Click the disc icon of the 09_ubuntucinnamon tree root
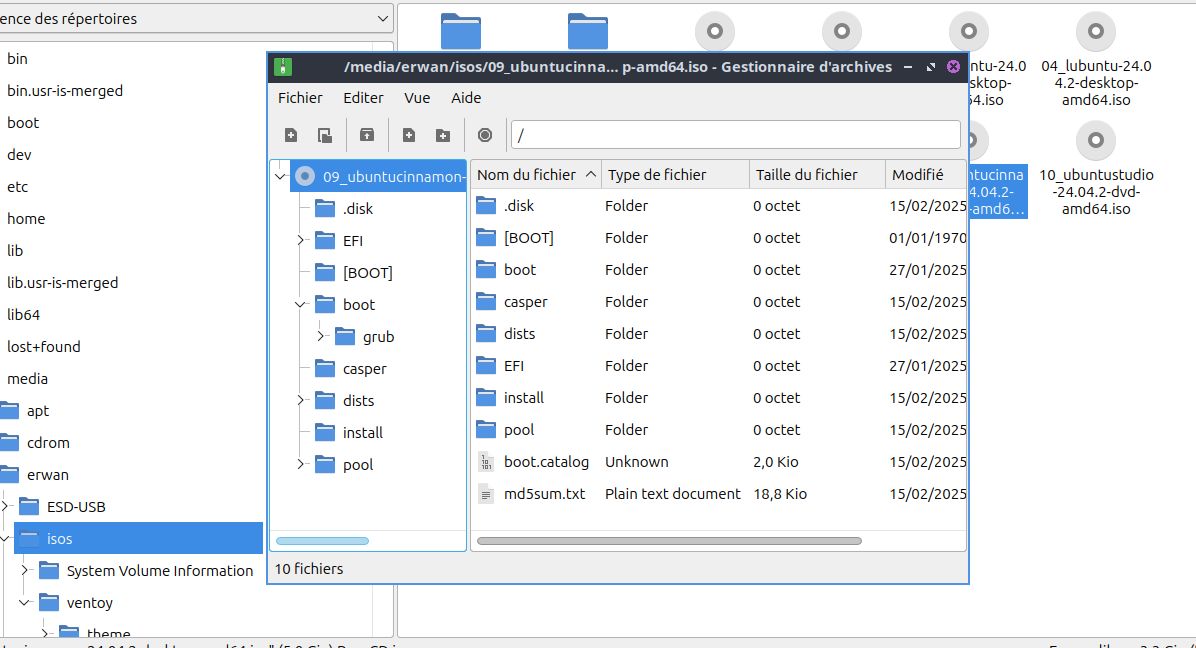The height and width of the screenshot is (648, 1196). pyautogui.click(x=305, y=176)
